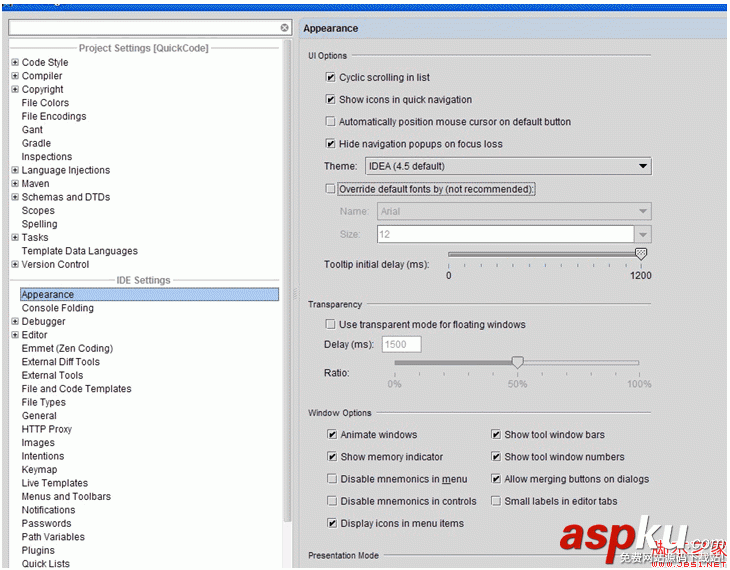The image size is (730, 570).
Task: Open External Tools settings
Action: point(52,375)
